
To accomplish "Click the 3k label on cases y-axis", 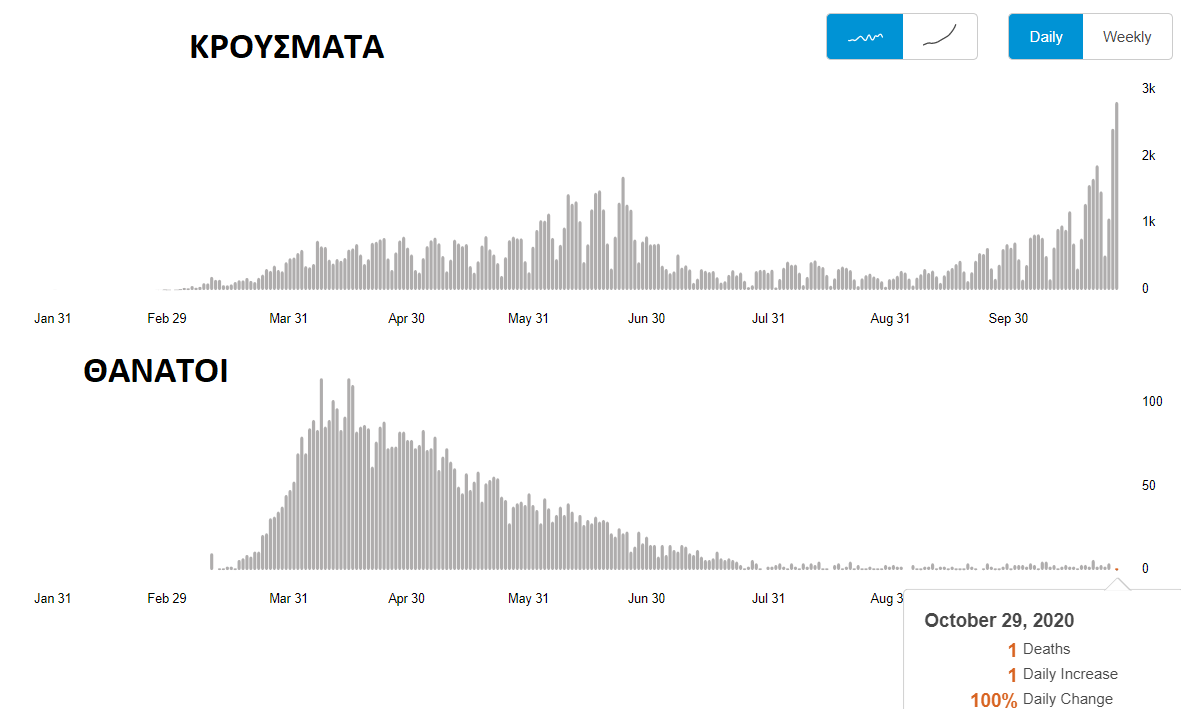I will (x=1148, y=89).
